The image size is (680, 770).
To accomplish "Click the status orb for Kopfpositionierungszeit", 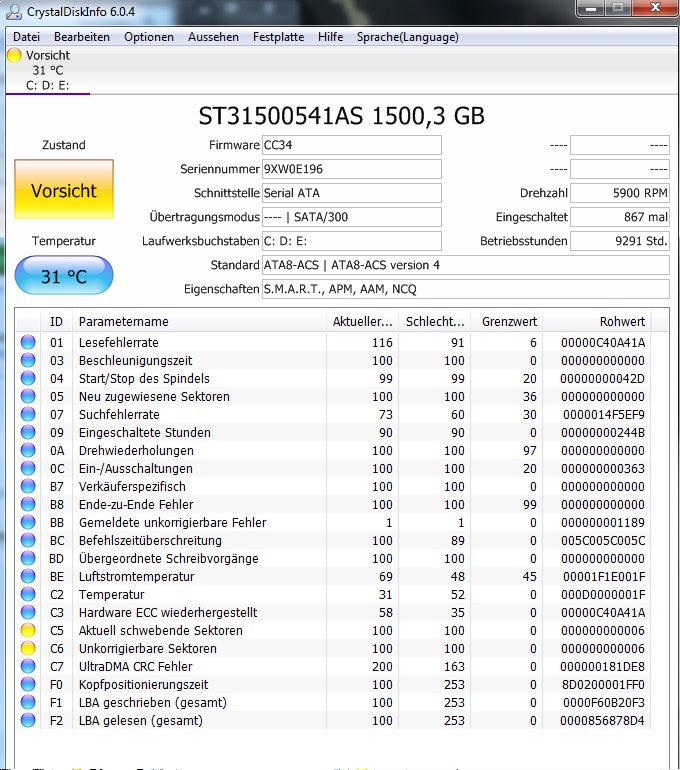I will tap(28, 685).
